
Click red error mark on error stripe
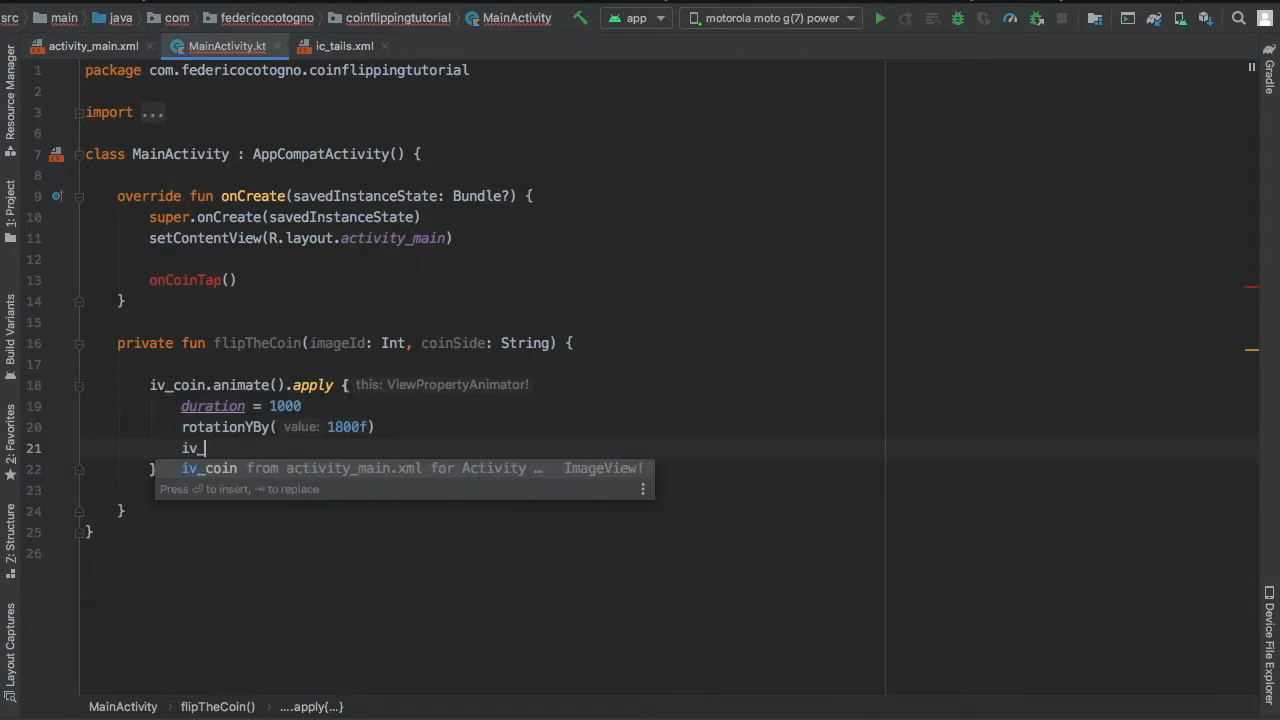point(1252,287)
